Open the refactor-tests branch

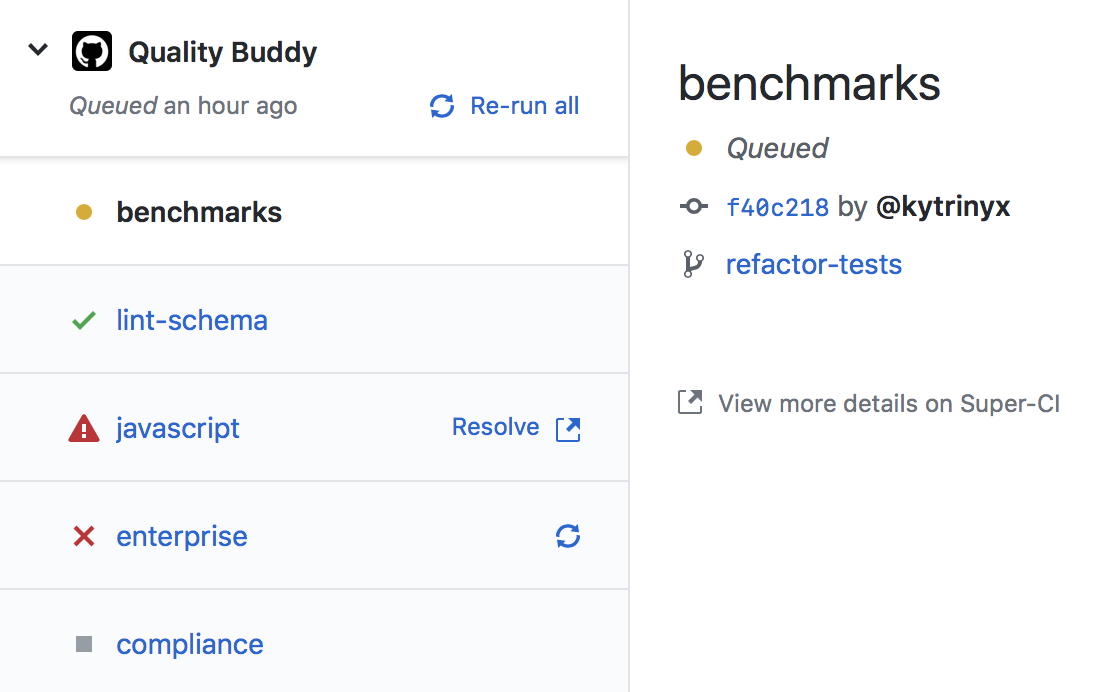coord(814,265)
